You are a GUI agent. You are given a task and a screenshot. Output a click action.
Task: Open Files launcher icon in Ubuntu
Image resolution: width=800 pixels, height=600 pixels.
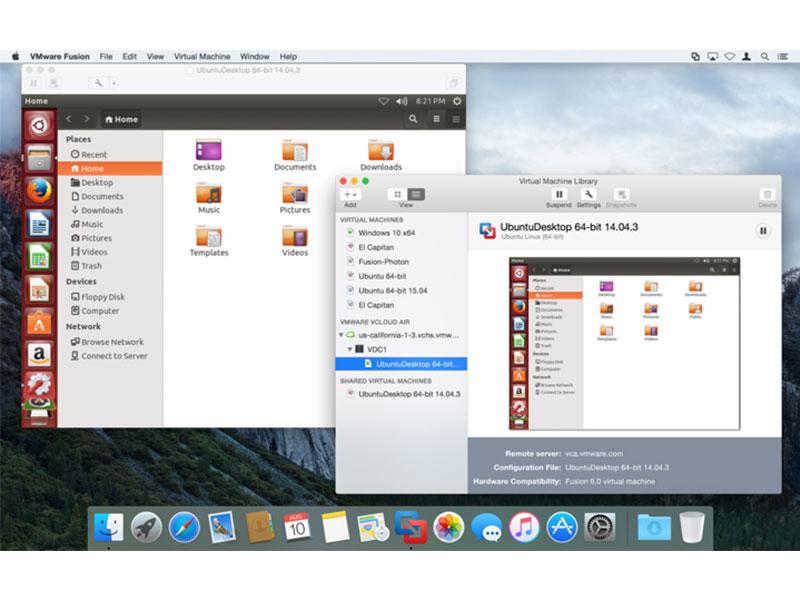pos(39,158)
